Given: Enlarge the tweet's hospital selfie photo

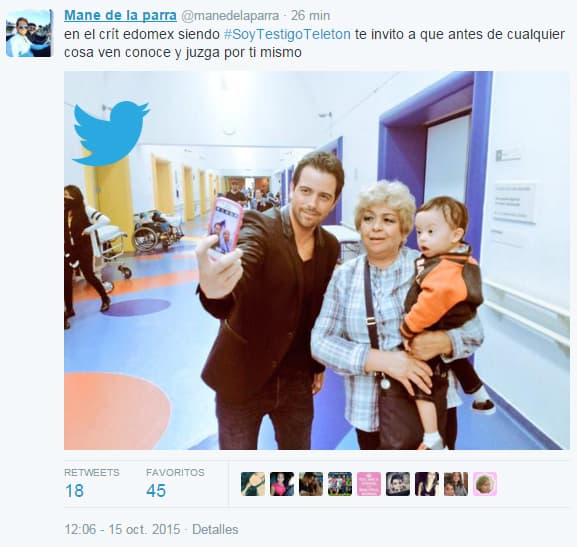Looking at the screenshot, I should (x=317, y=260).
